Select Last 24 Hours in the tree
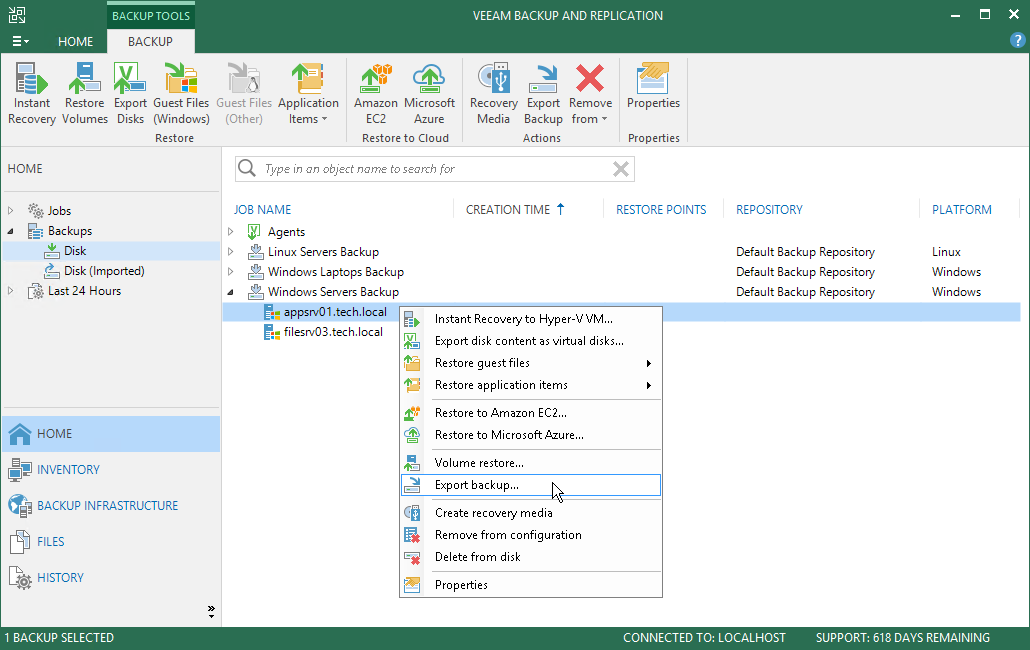Viewport: 1030px width, 650px height. (x=84, y=291)
